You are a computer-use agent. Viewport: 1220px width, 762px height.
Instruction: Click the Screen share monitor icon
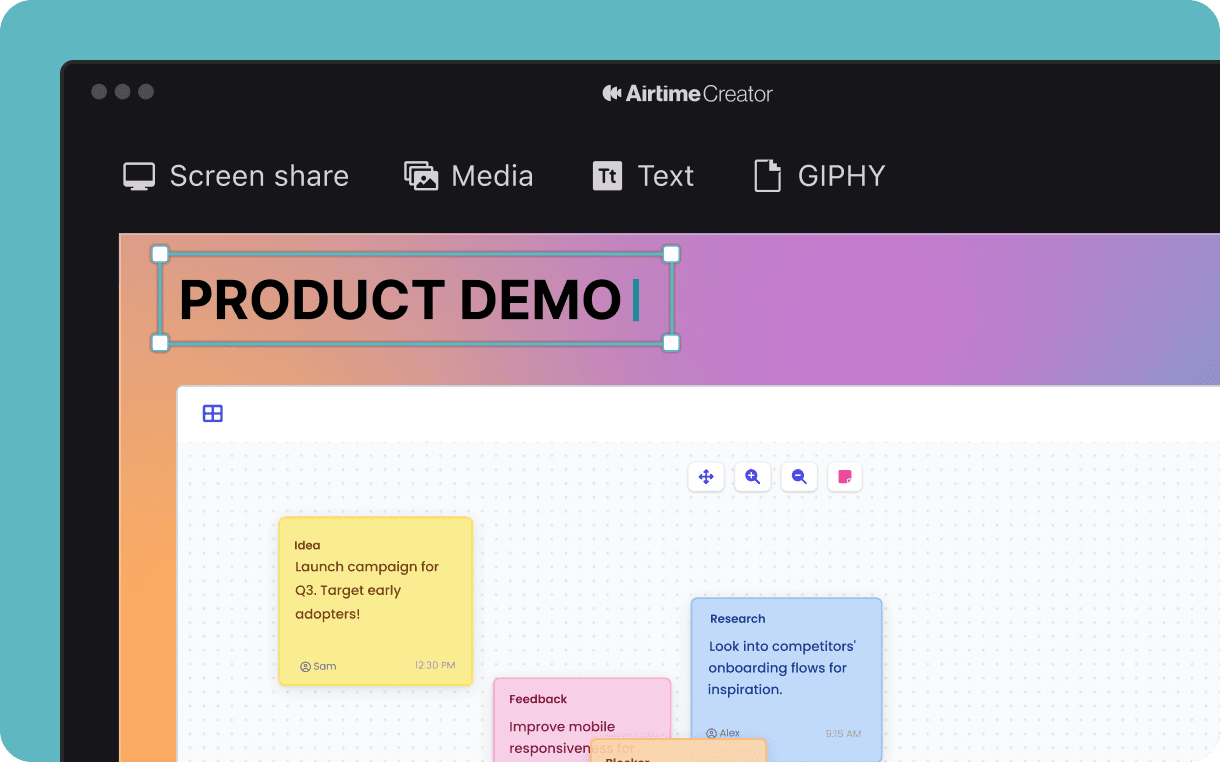point(139,176)
